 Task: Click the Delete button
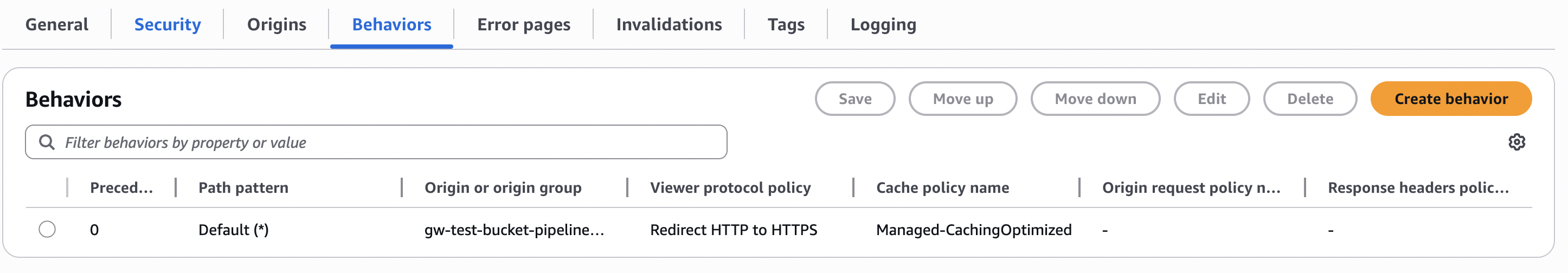tap(1309, 99)
